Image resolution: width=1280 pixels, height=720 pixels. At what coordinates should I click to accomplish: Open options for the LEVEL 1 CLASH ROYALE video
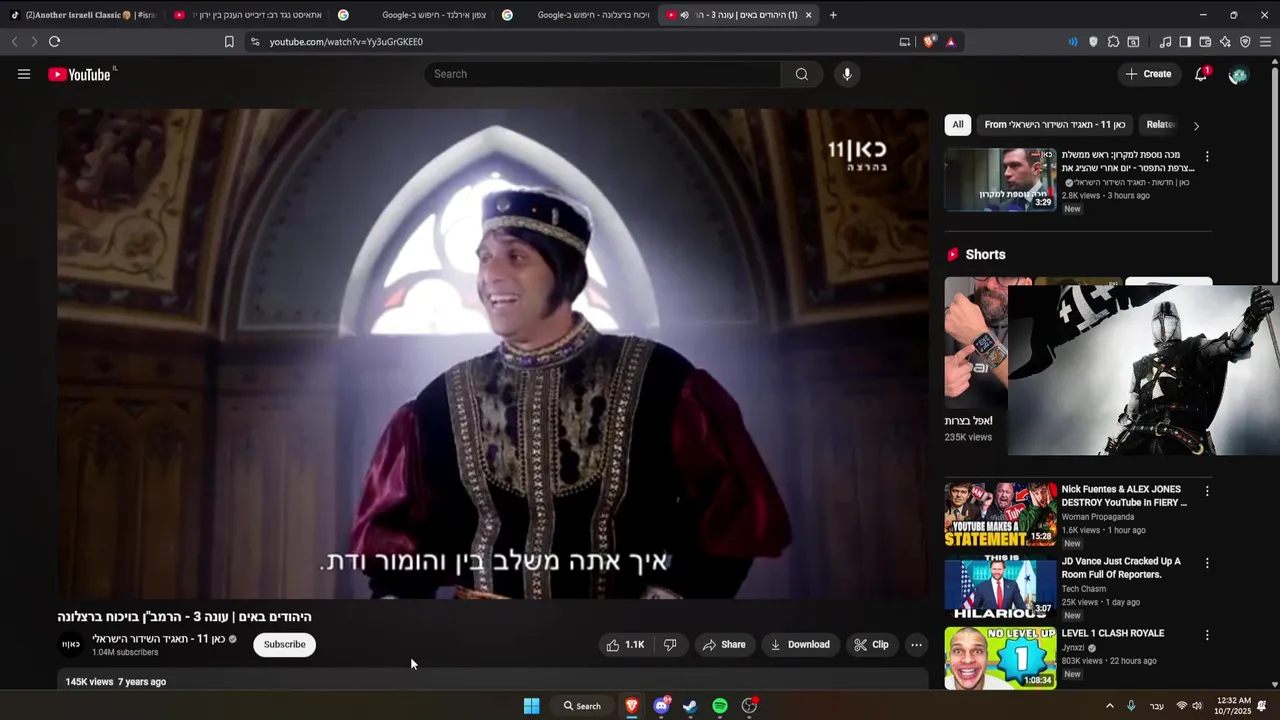[x=1207, y=635]
